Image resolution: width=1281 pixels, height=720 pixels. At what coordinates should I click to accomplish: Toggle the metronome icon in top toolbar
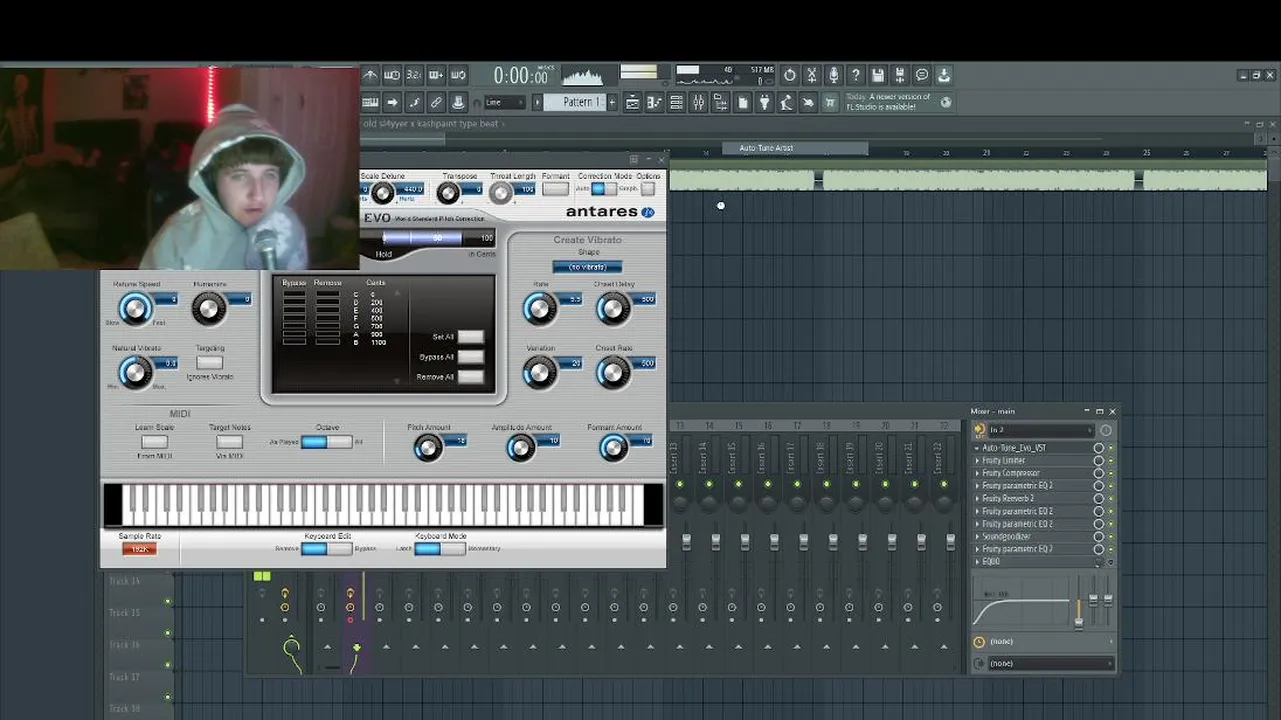[369, 75]
